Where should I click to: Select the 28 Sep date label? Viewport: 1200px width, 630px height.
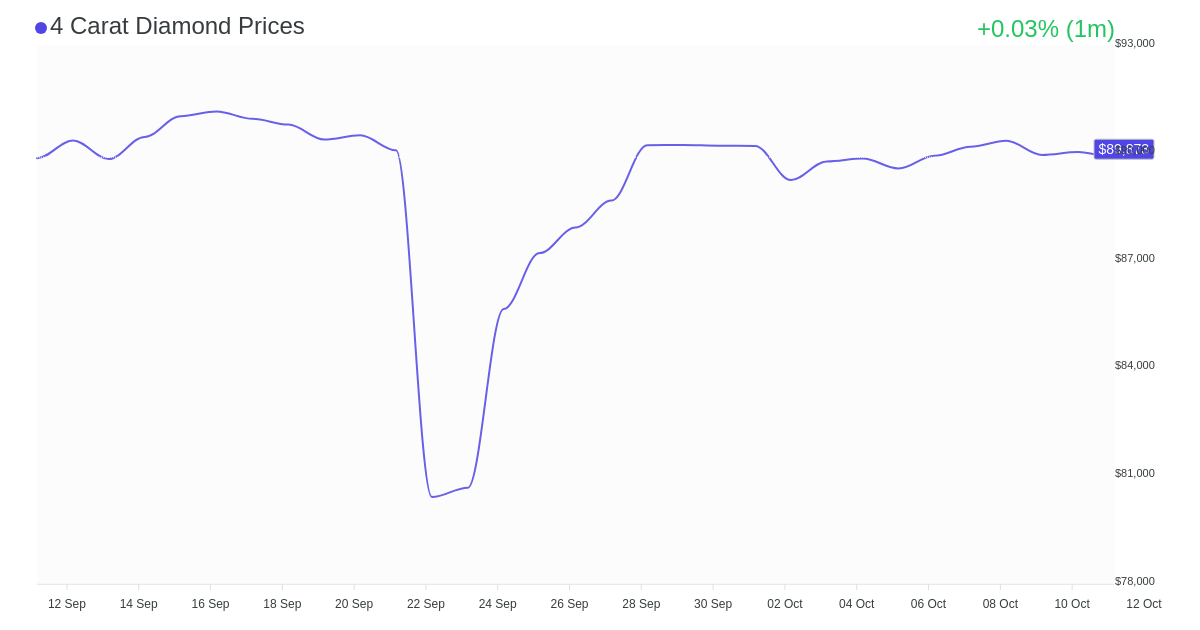point(641,604)
